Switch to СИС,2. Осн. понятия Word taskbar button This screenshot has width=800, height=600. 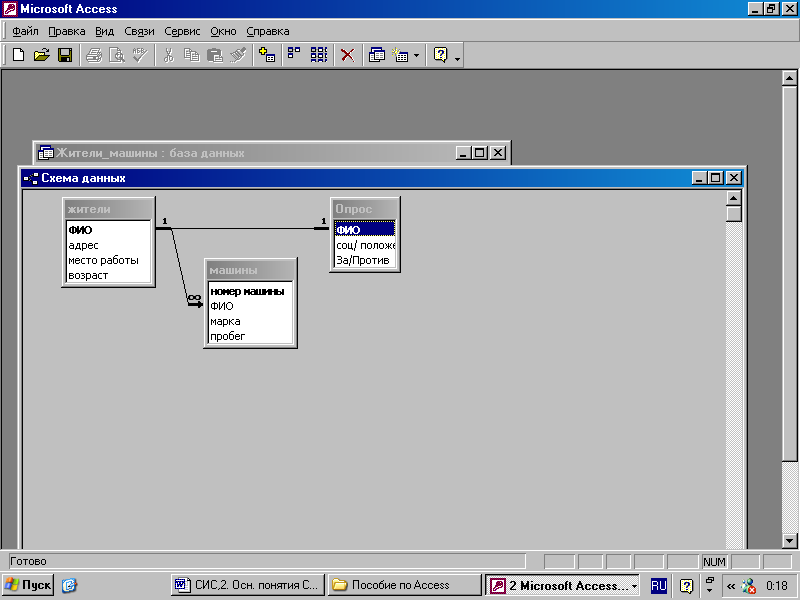(248, 585)
